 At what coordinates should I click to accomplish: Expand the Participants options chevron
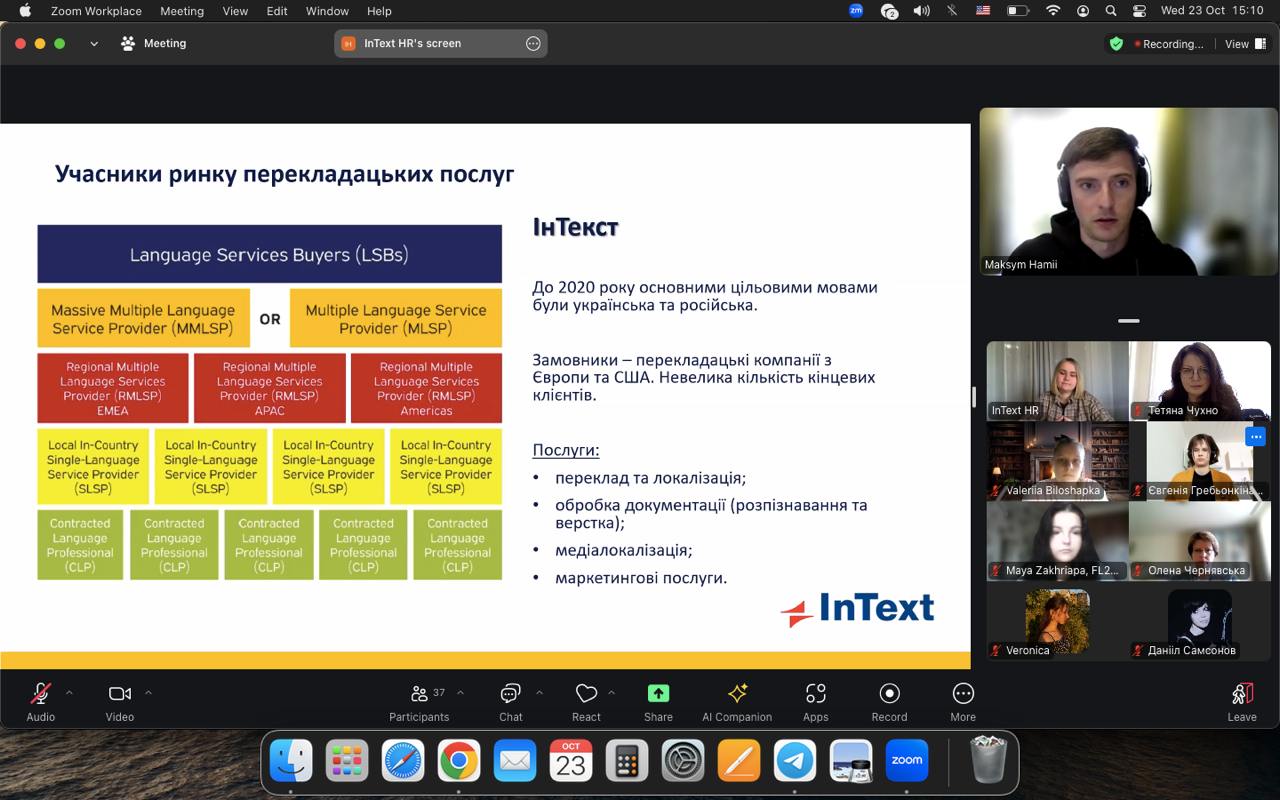click(x=460, y=693)
